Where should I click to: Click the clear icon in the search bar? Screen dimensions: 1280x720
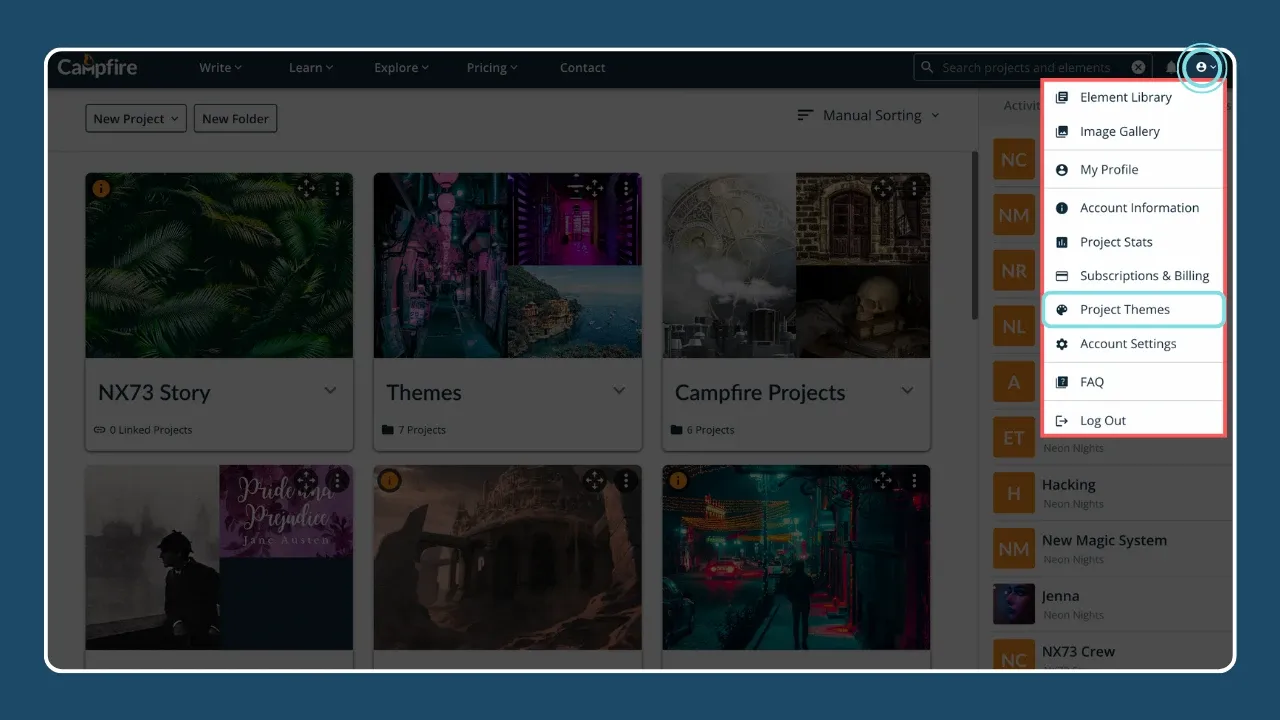coord(1138,67)
